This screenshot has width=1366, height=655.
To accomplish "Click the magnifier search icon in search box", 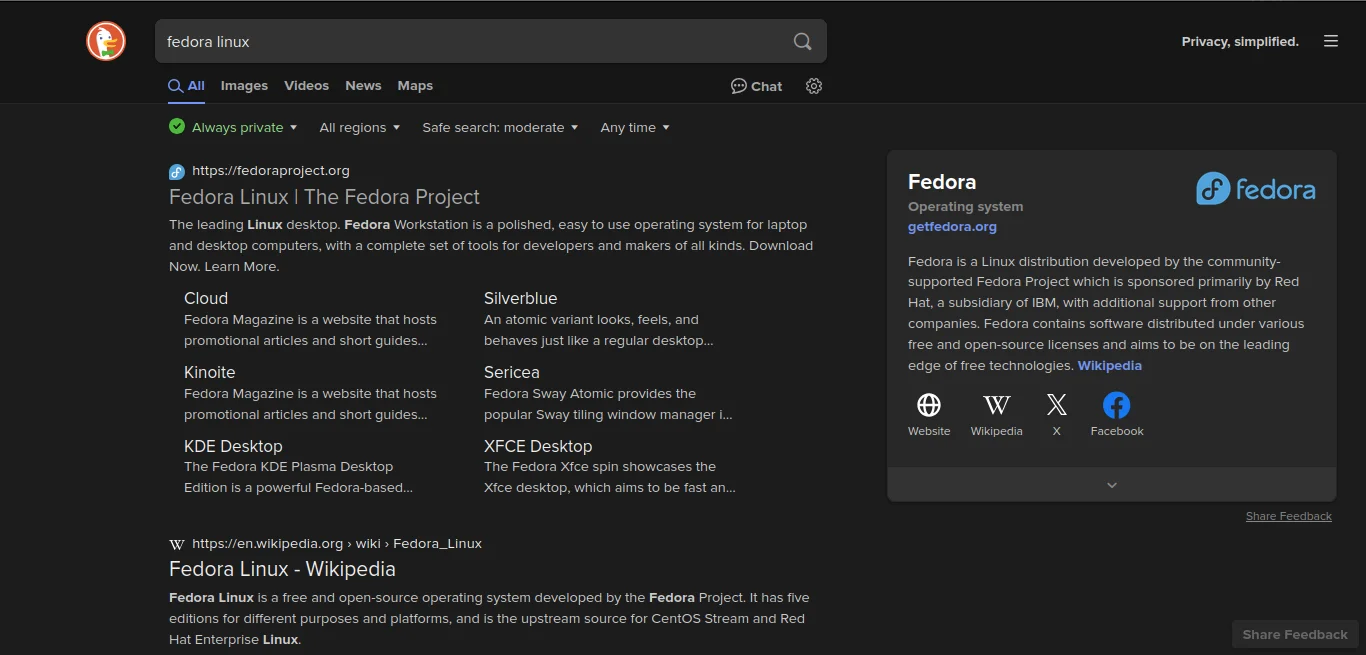I will [802, 41].
